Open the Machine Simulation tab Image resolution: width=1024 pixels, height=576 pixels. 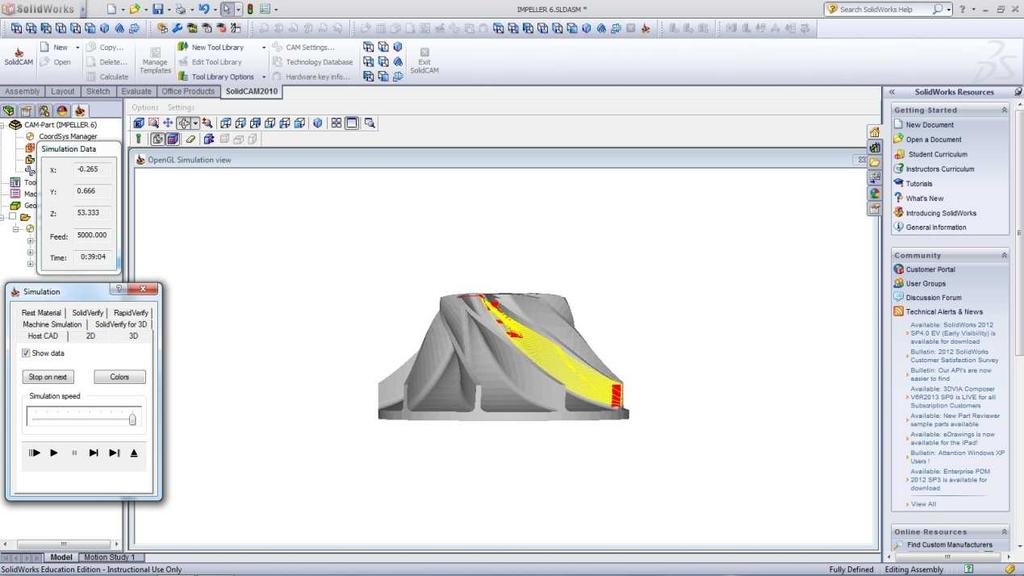point(52,324)
